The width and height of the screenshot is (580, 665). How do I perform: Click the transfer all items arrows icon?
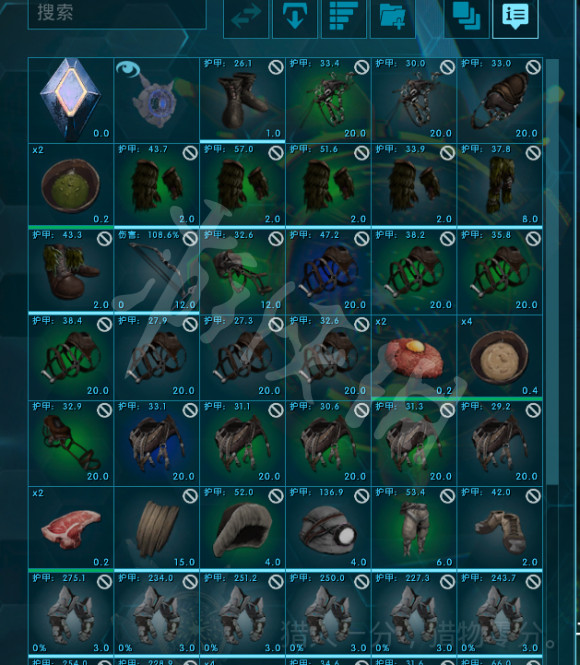(246, 17)
